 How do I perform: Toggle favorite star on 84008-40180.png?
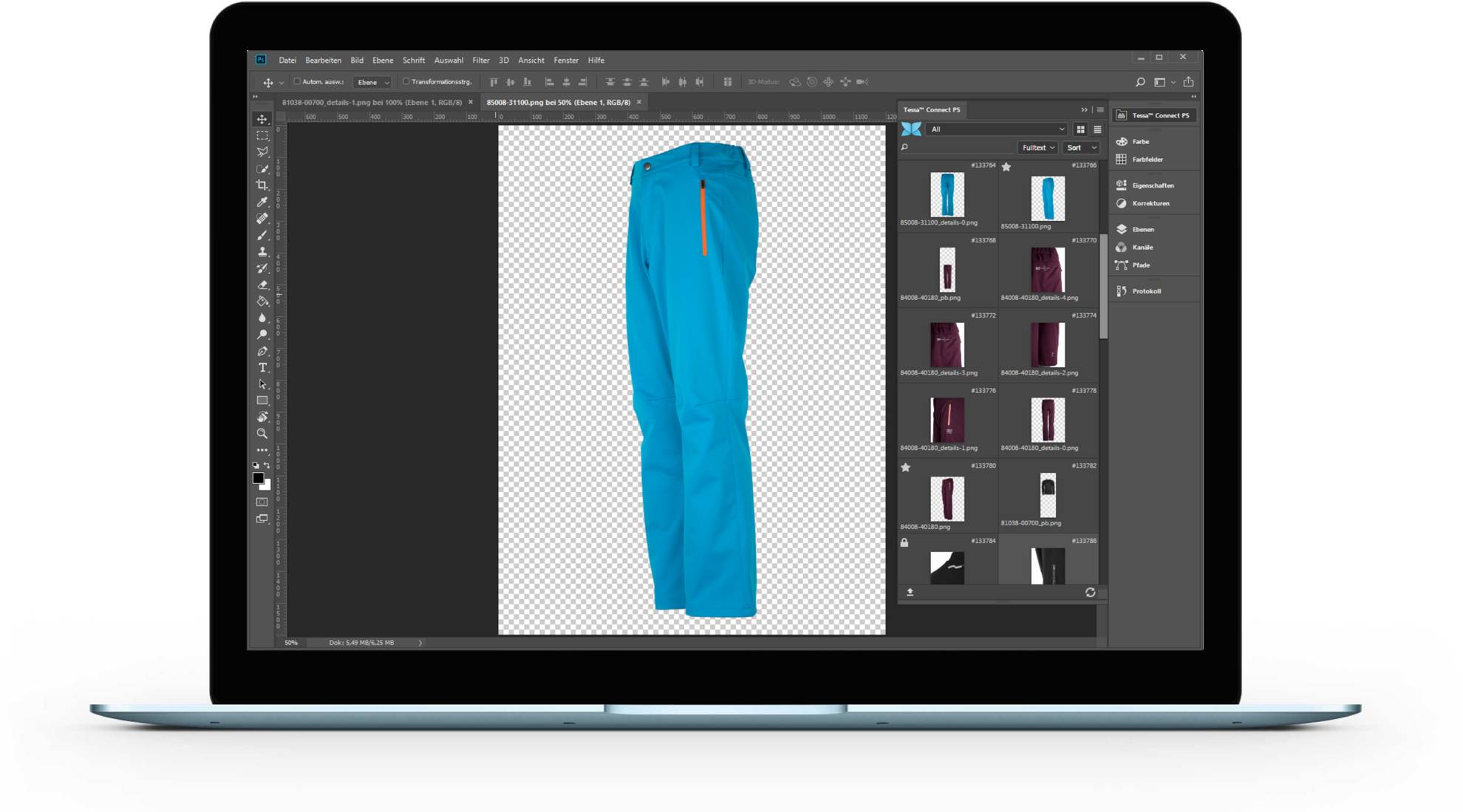[906, 467]
